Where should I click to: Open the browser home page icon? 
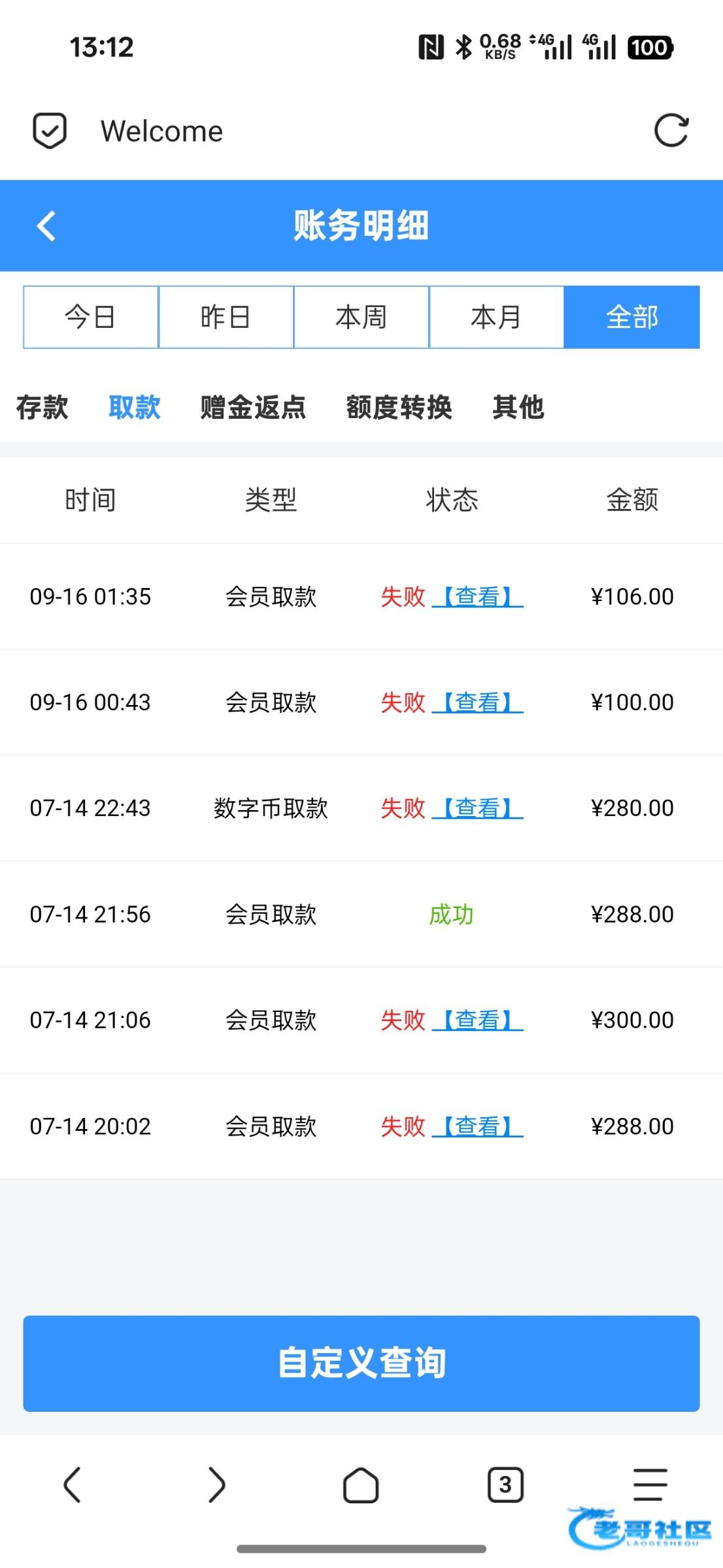[x=361, y=1484]
